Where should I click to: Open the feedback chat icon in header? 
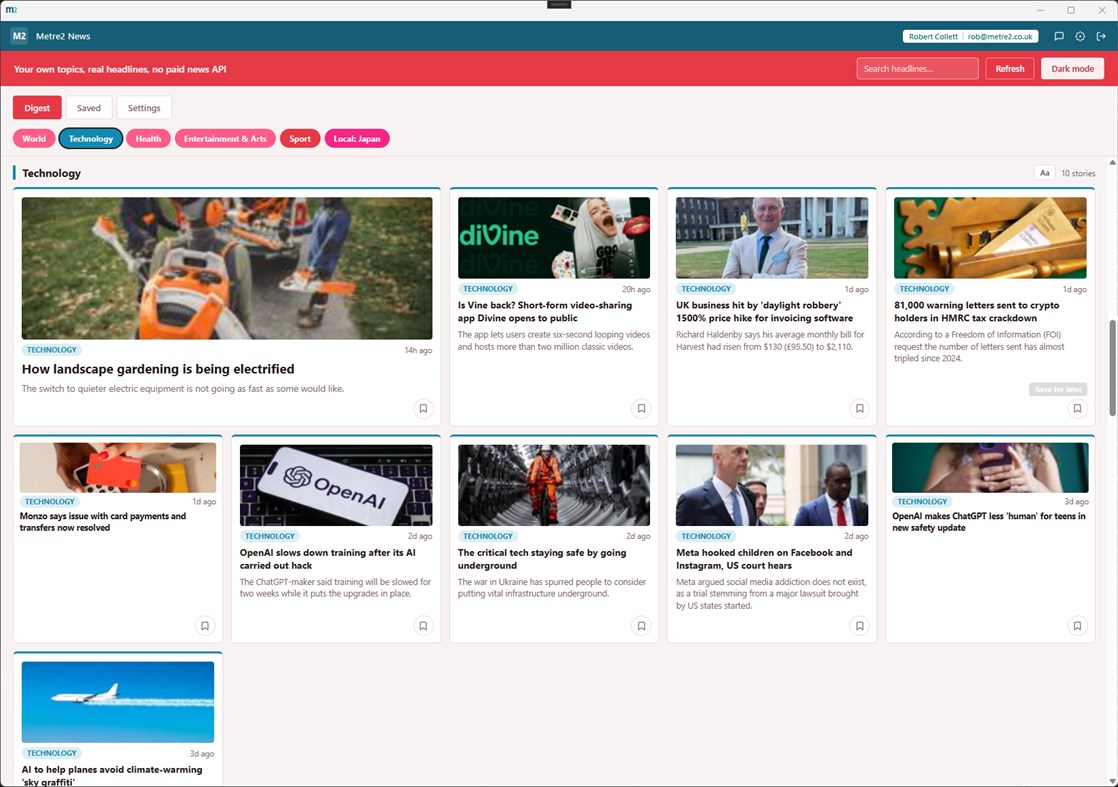tap(1059, 36)
